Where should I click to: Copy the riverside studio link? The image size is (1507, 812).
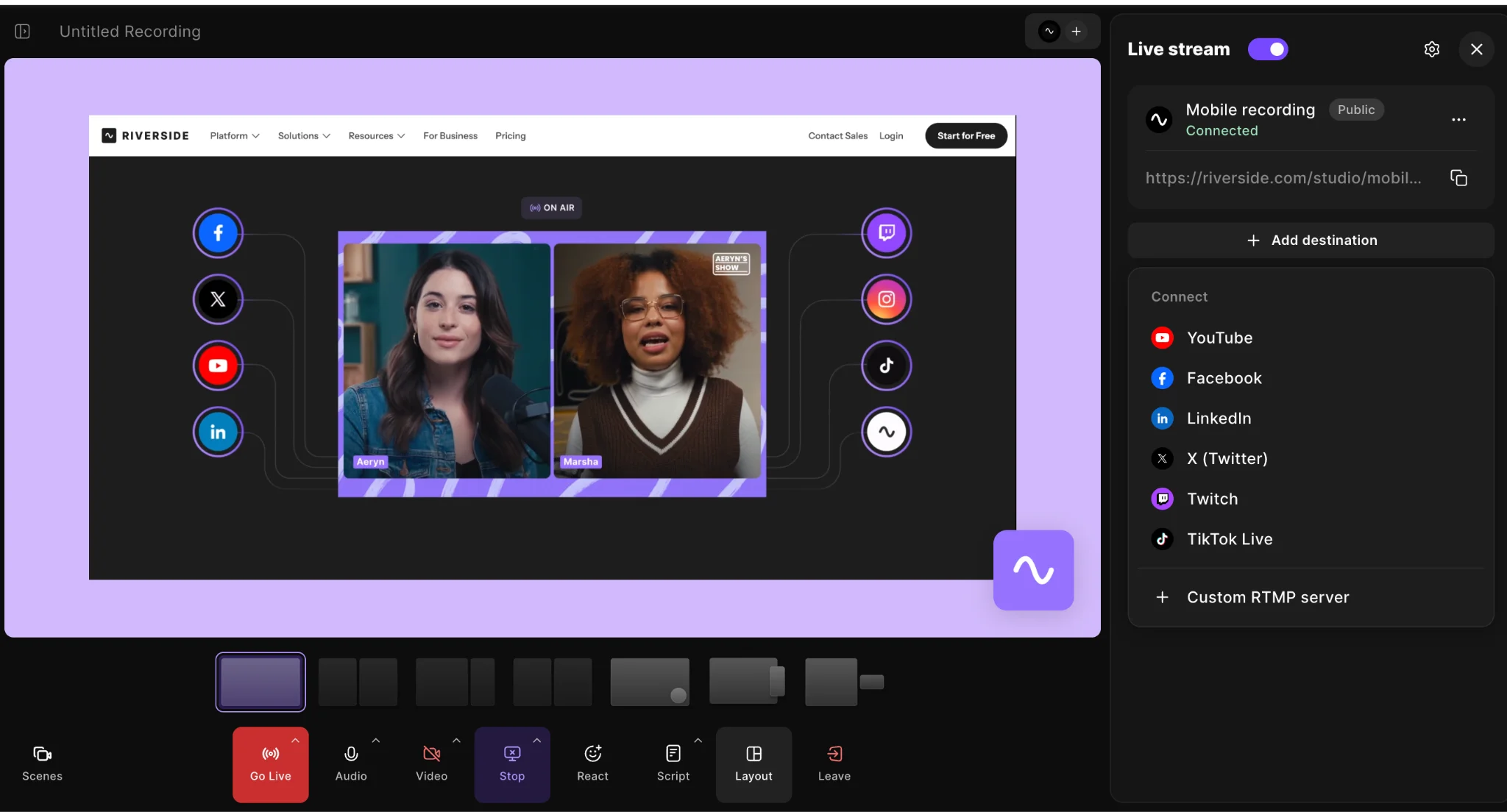click(x=1458, y=178)
